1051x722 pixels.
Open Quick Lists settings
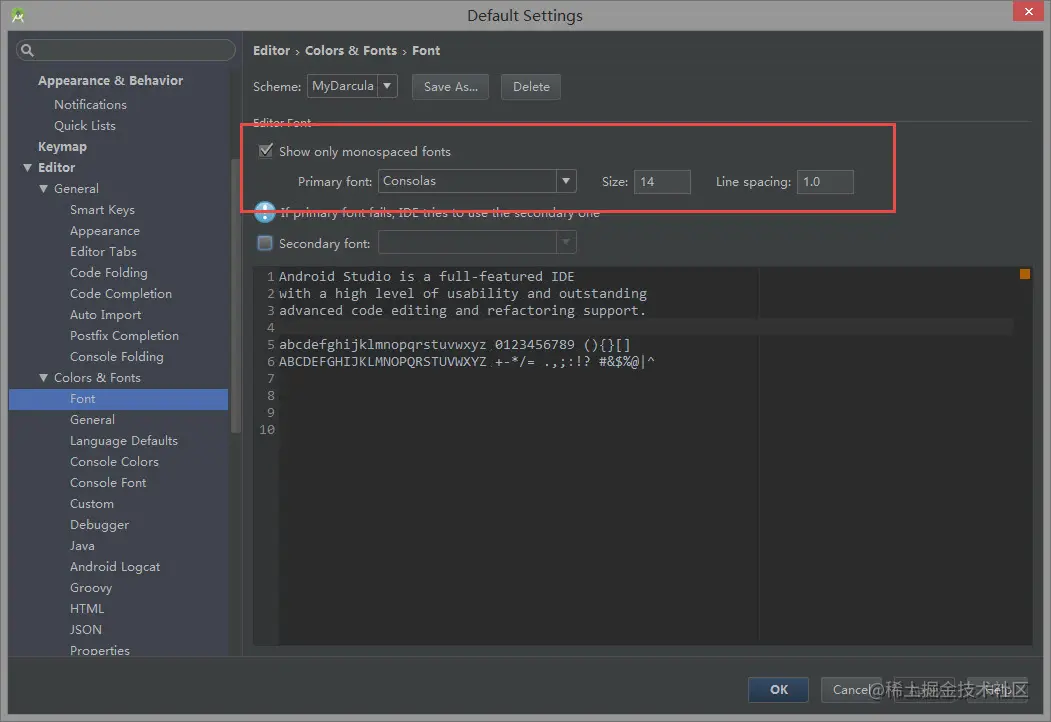pyautogui.click(x=85, y=125)
